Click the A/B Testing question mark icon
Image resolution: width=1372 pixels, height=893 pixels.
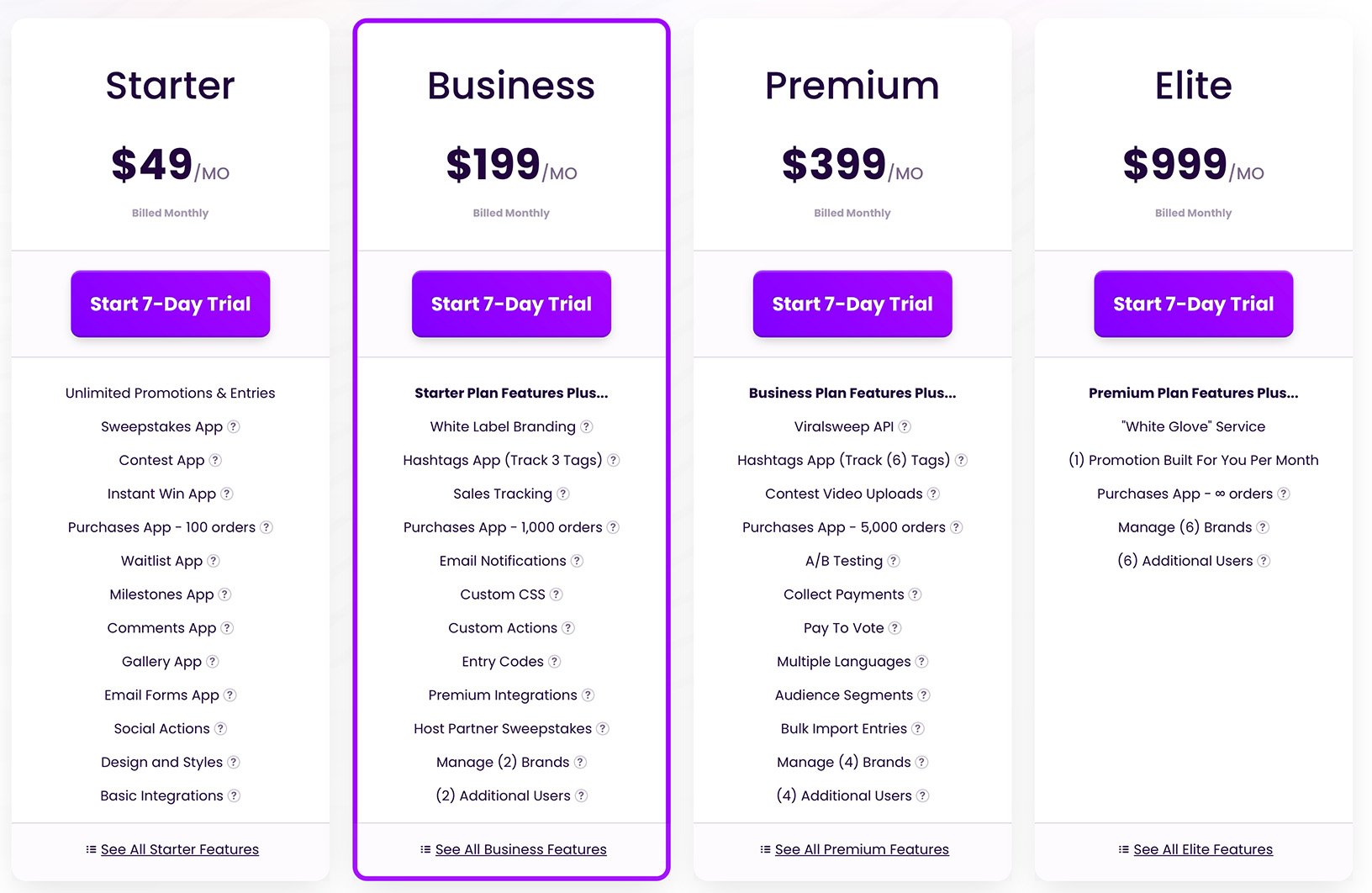(894, 561)
